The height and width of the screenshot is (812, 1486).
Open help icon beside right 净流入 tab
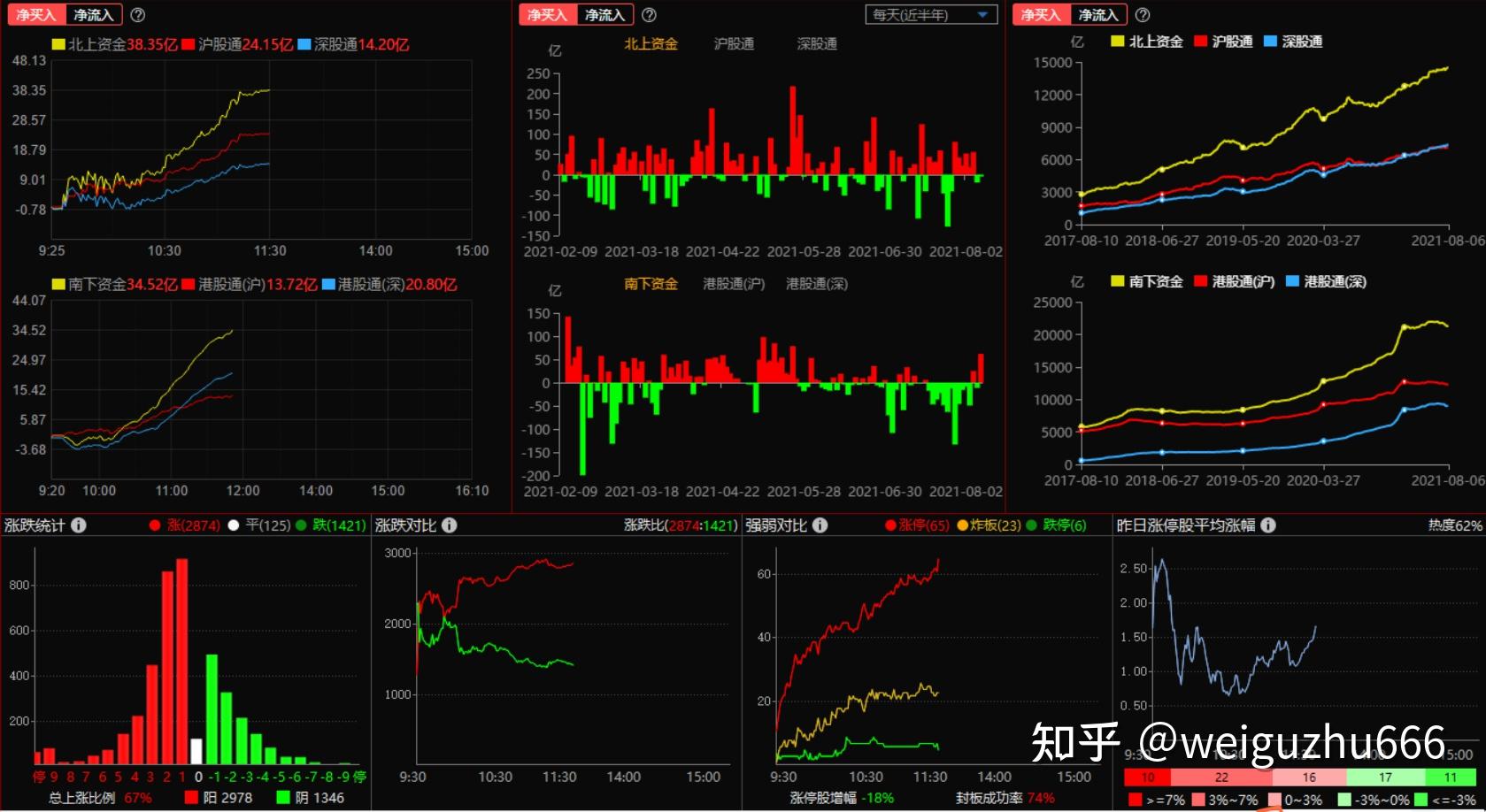click(x=1143, y=15)
